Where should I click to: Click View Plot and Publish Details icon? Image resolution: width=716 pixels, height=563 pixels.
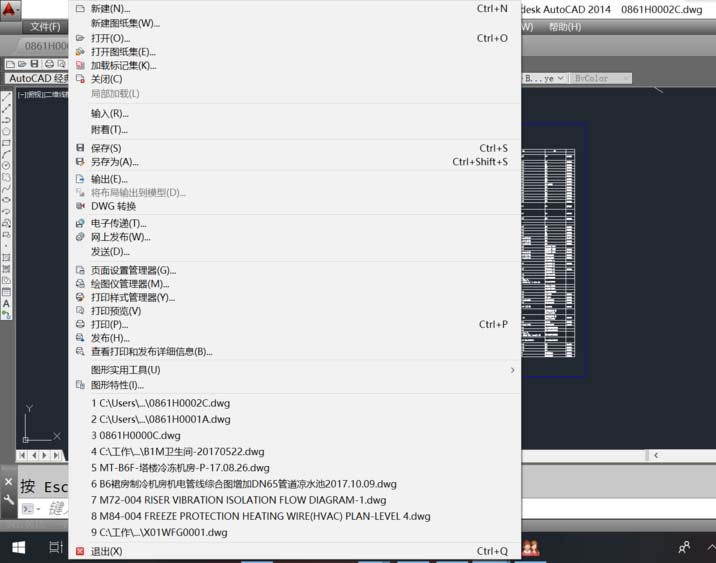pyautogui.click(x=80, y=351)
